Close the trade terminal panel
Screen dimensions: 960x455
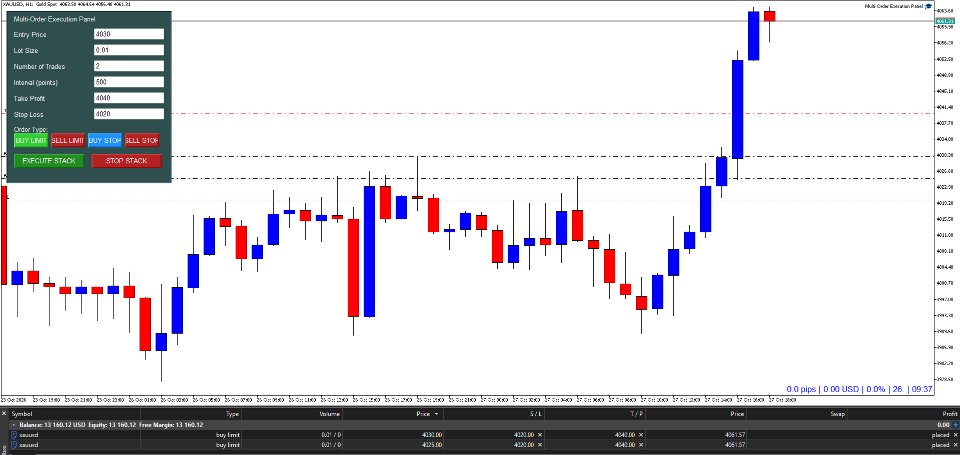coord(4,413)
